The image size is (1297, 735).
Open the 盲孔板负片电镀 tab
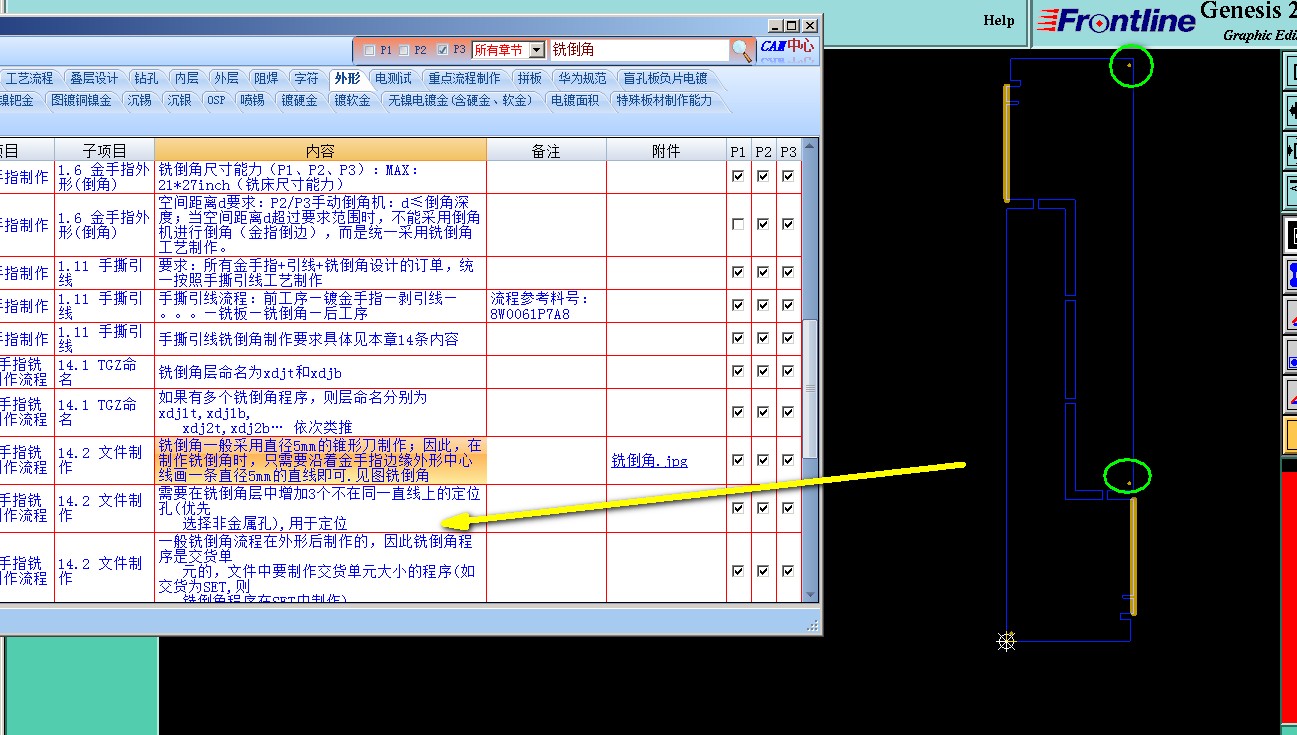tap(665, 78)
